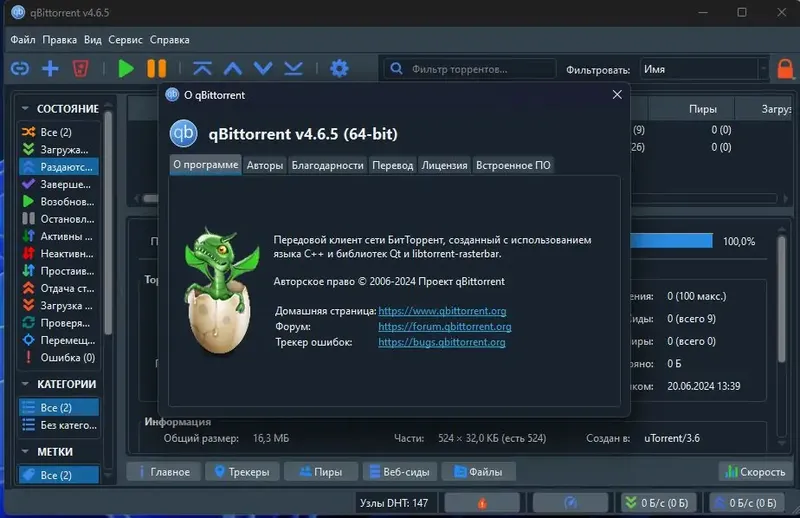The width and height of the screenshot is (800, 518).
Task: Move torrent to top of queue
Action: [x=203, y=68]
